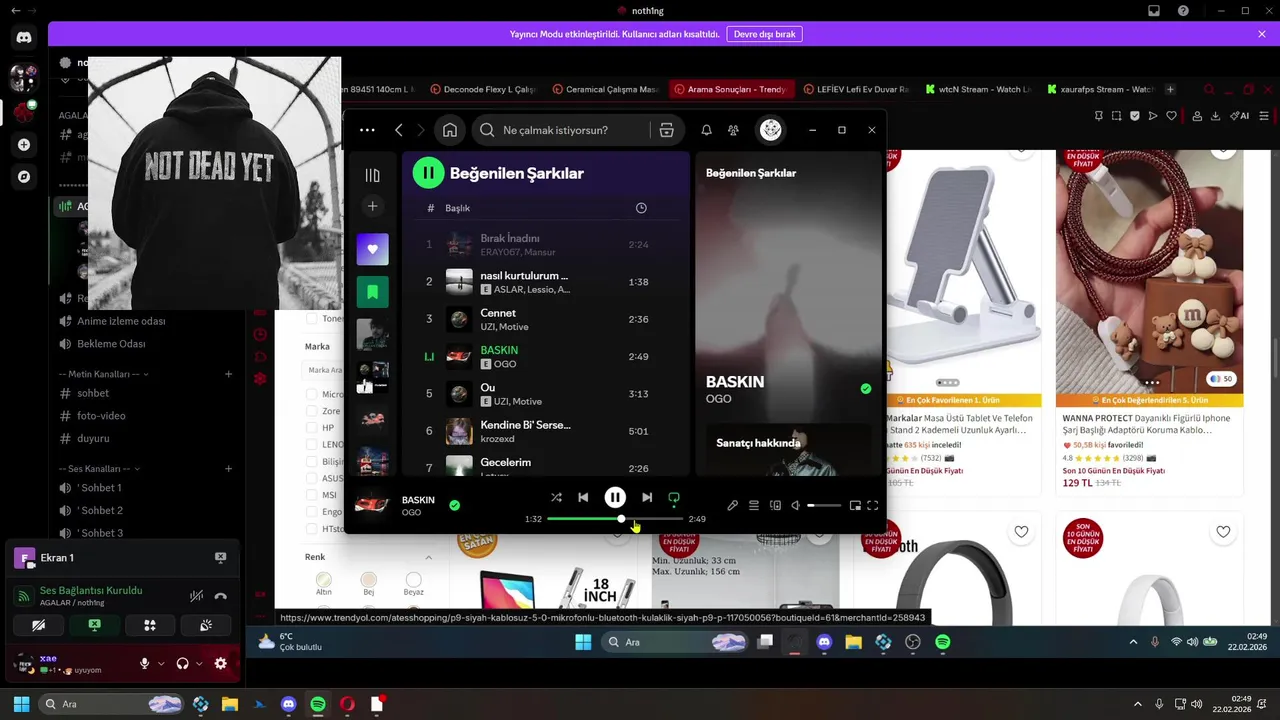The image size is (1280, 720).
Task: Toggle Spotify repeat button
Action: click(674, 497)
